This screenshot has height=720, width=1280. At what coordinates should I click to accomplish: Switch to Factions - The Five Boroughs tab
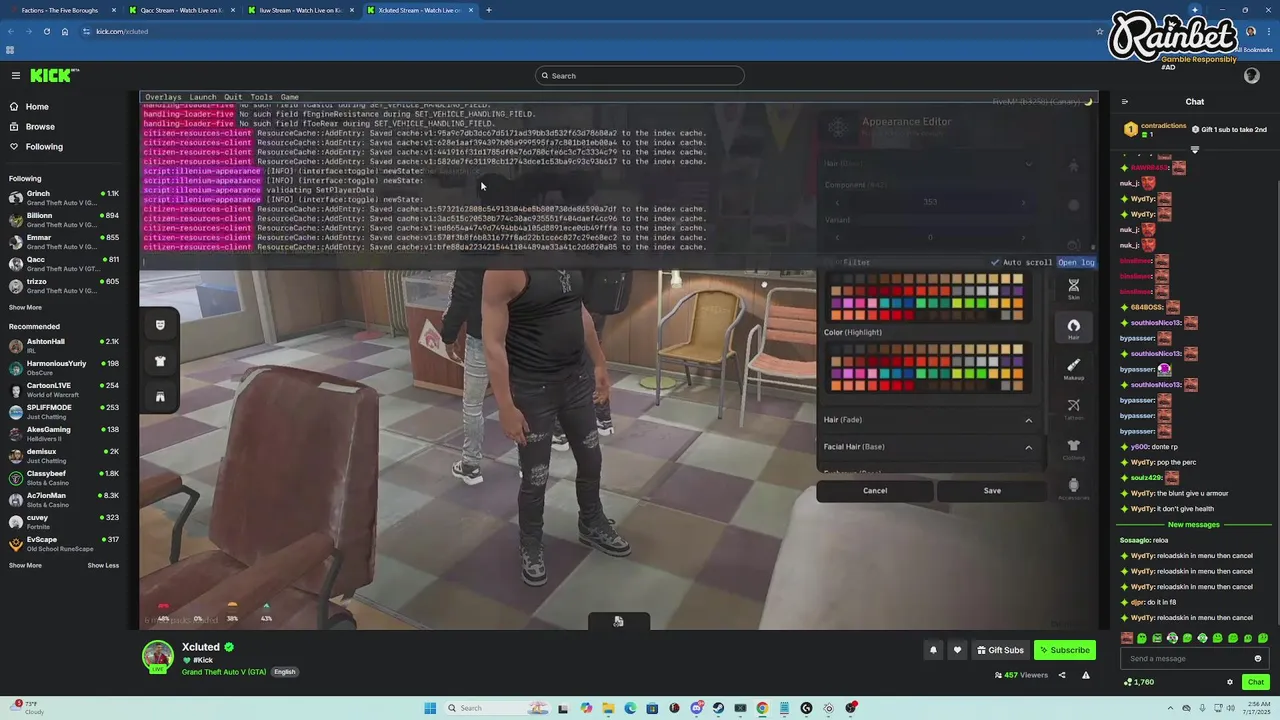point(60,10)
